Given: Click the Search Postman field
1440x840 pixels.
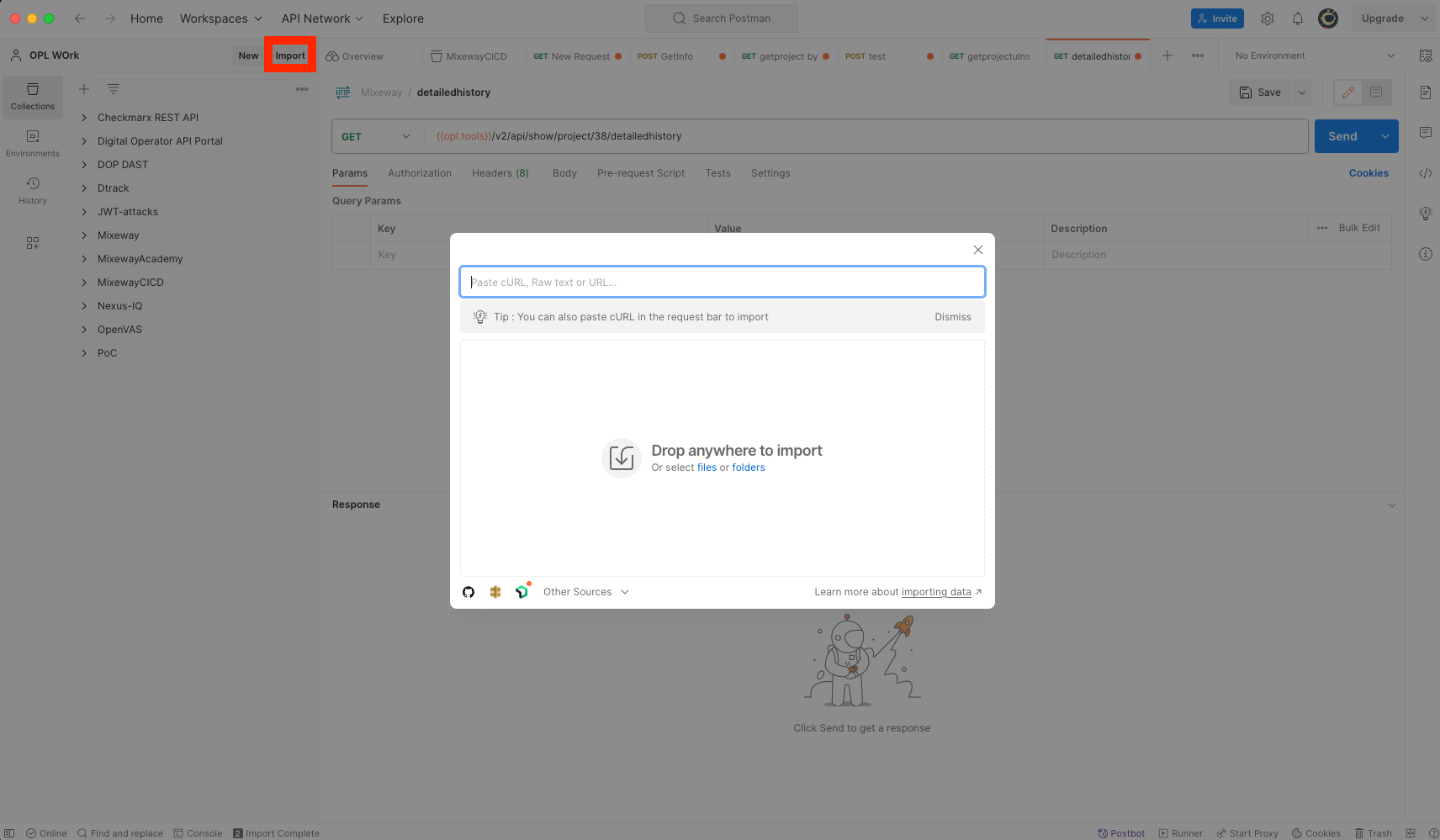Looking at the screenshot, I should [x=722, y=18].
